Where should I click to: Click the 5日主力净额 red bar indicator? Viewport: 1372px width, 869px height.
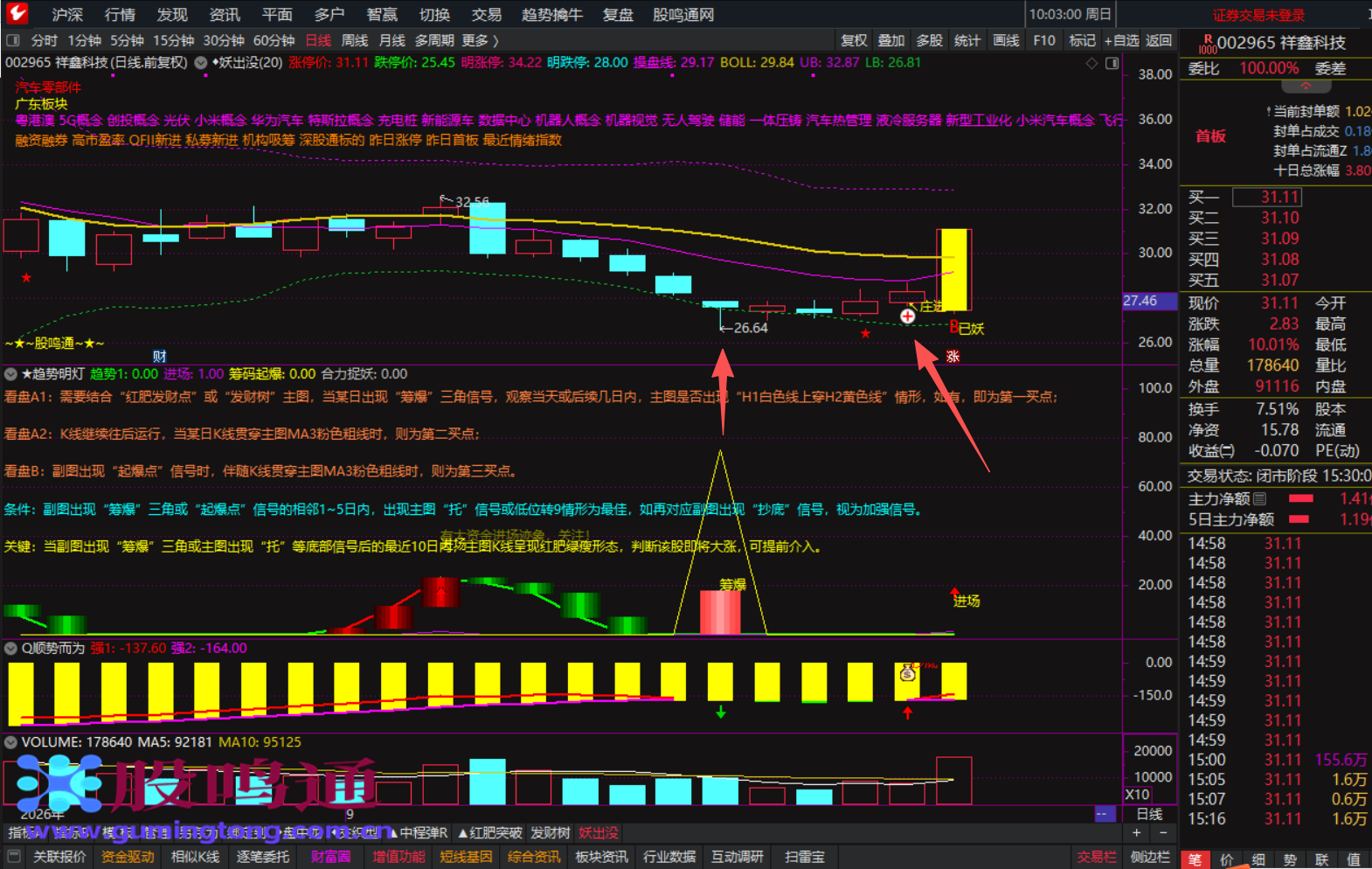1299,519
